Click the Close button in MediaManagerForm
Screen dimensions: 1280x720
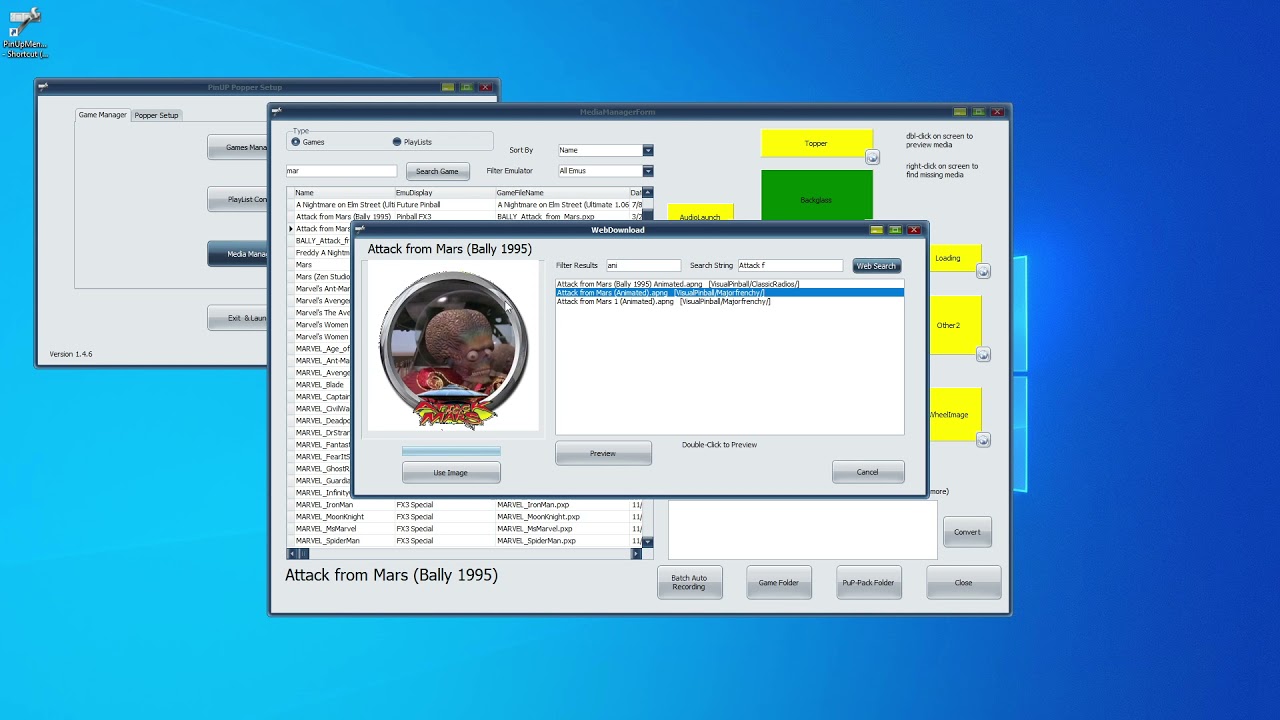pos(963,583)
